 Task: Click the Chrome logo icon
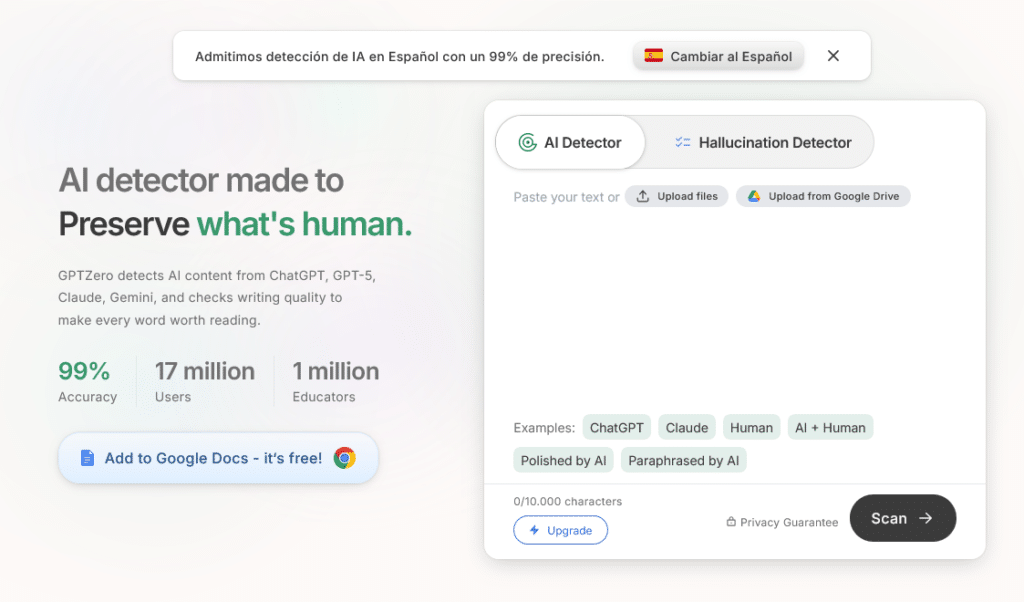tap(345, 458)
